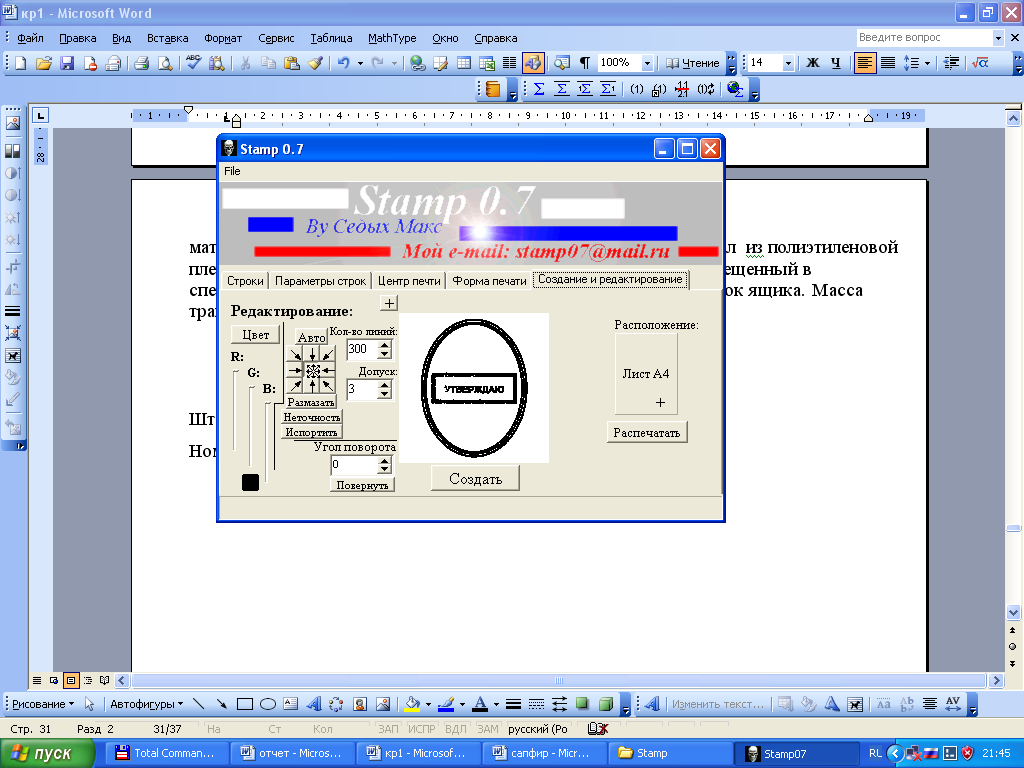
Task: Toggle paragraph marks pilcrow icon
Action: click(x=585, y=63)
